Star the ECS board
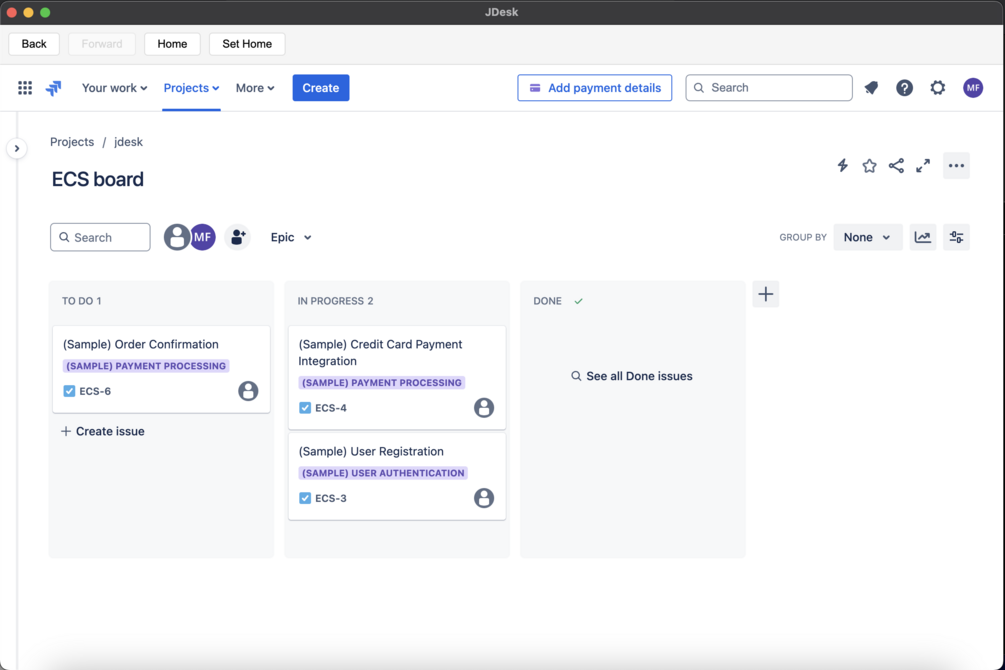The height and width of the screenshot is (670, 1005). pos(869,165)
